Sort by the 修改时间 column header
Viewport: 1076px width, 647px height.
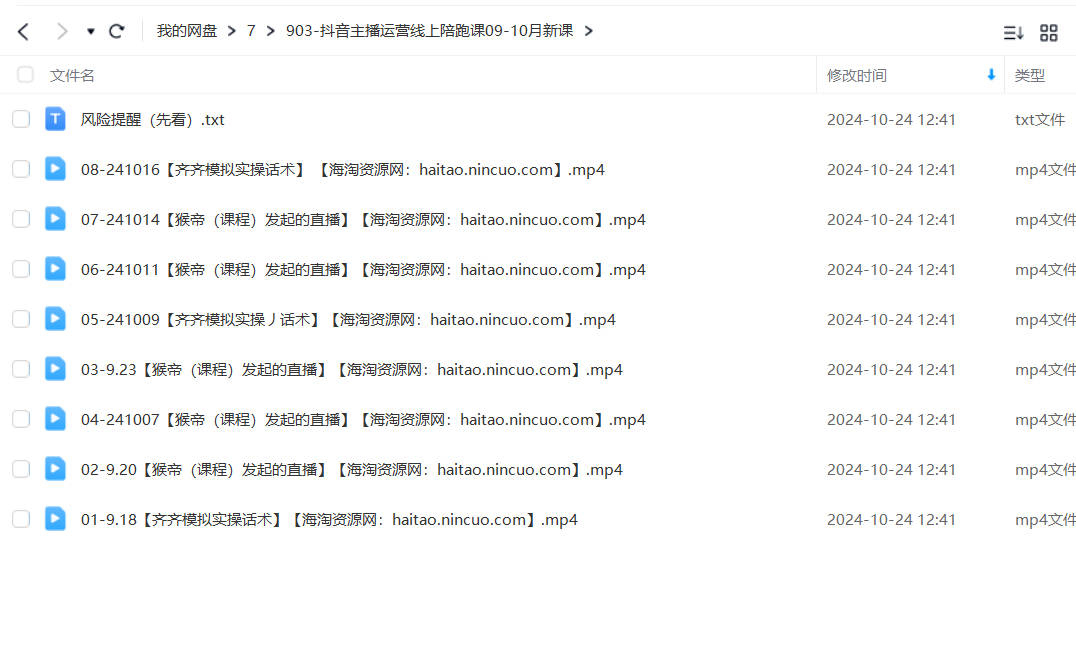(856, 75)
